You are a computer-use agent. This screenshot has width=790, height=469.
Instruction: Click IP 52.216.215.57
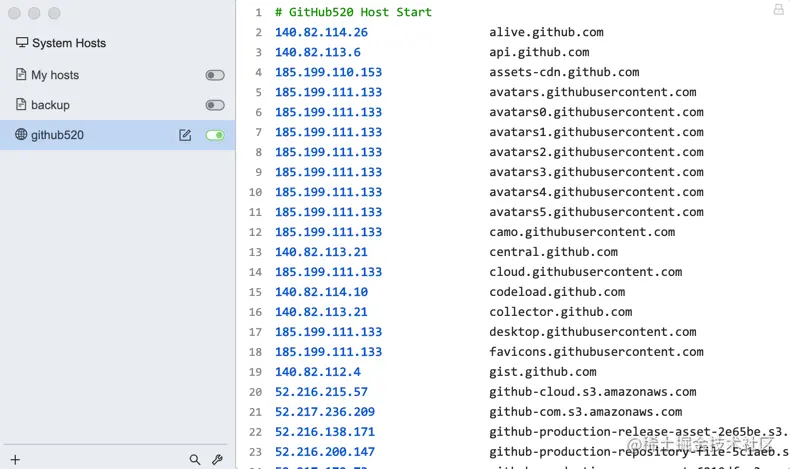click(x=321, y=392)
